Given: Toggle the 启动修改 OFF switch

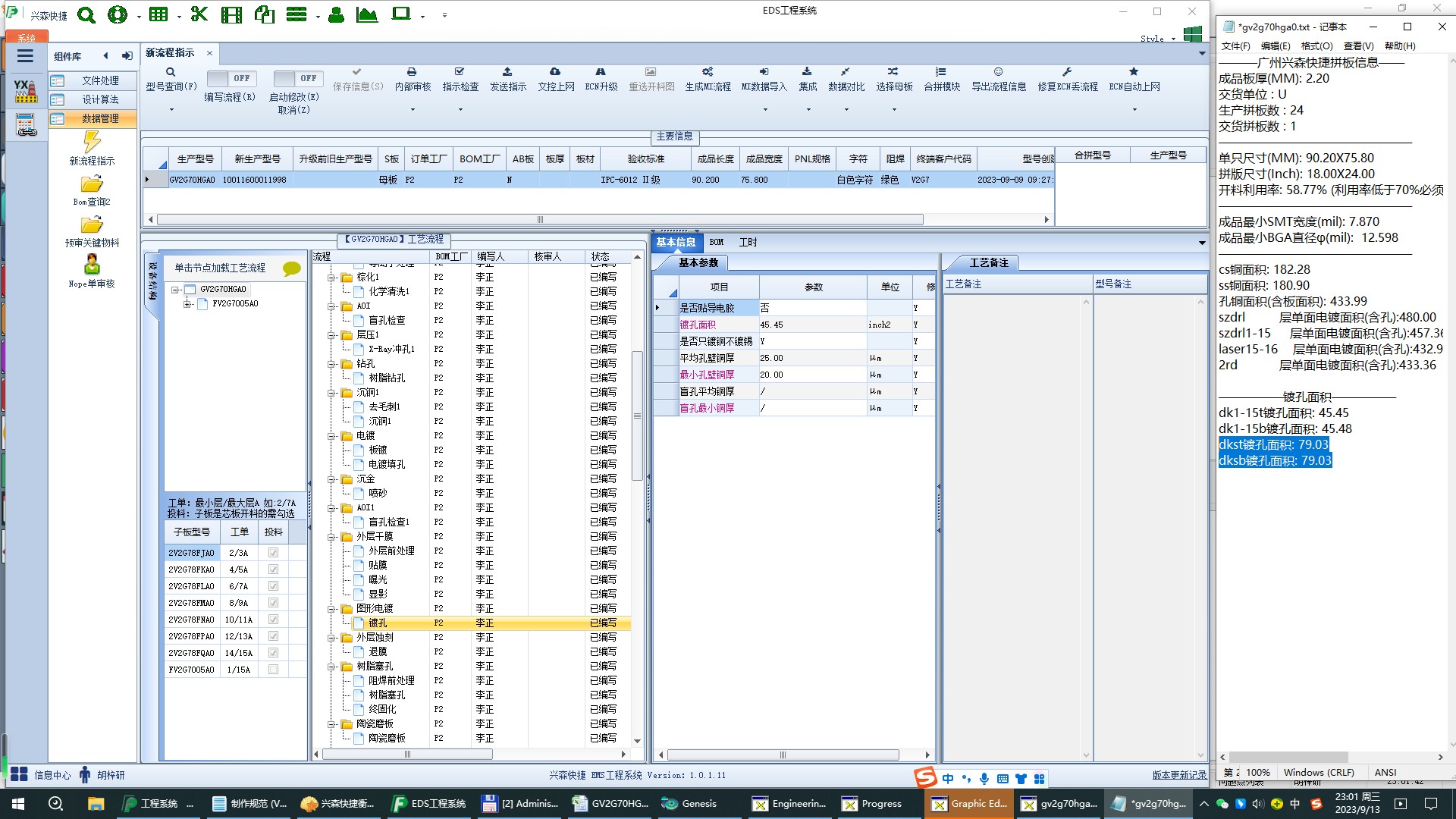Looking at the screenshot, I should coord(298,78).
